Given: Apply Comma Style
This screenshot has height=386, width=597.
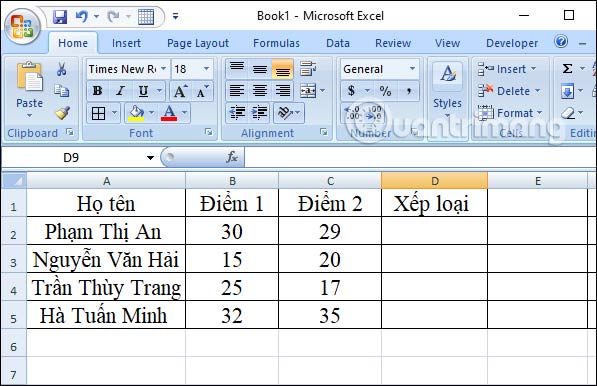Looking at the screenshot, I should [x=409, y=91].
